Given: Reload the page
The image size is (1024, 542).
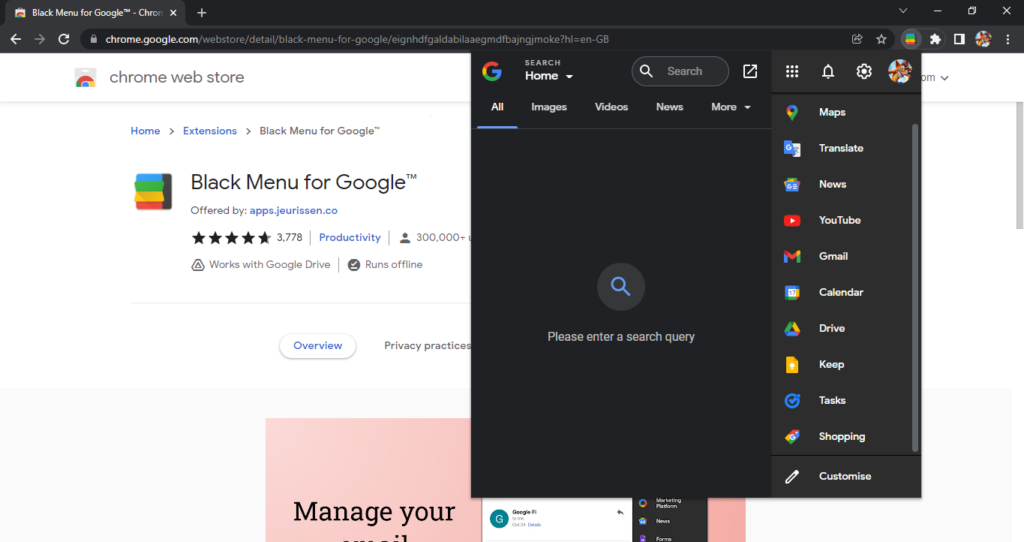Looking at the screenshot, I should click(63, 39).
